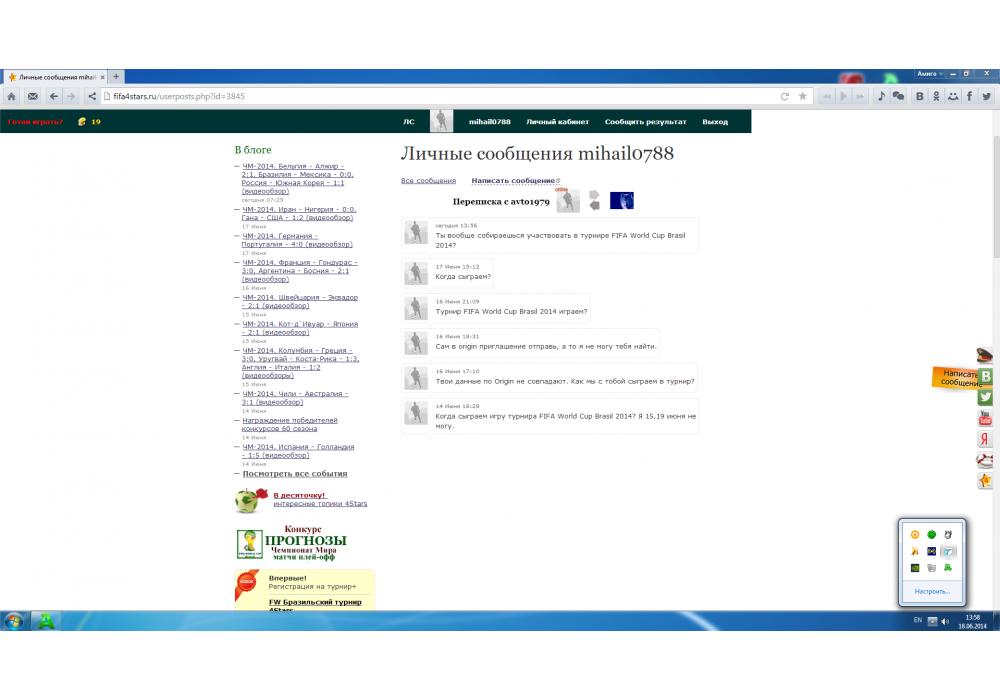Click the Выход logout link
1000x700 pixels.
[x=715, y=122]
